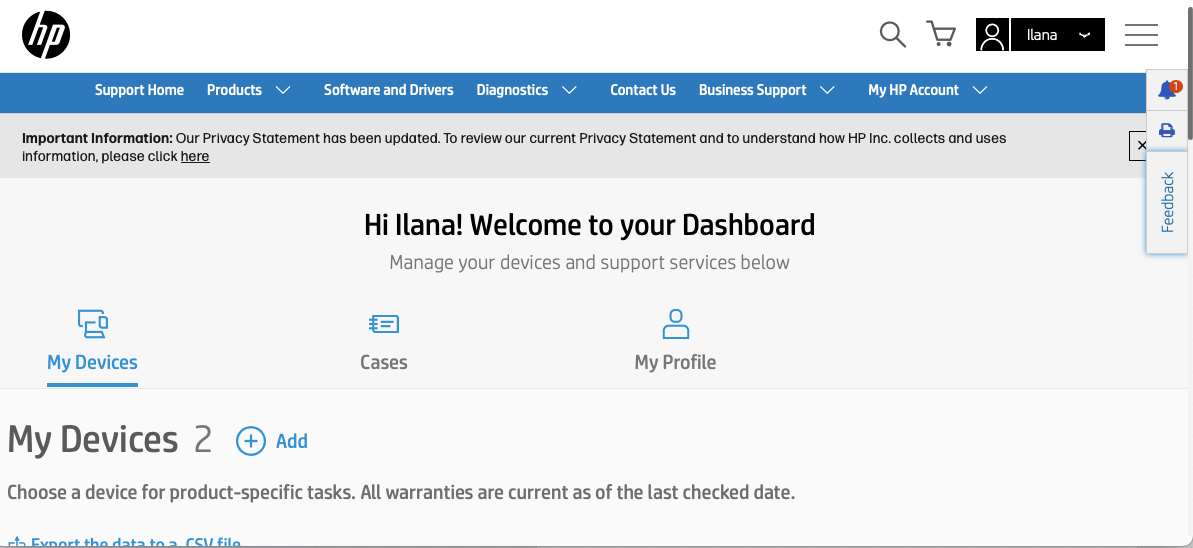Image resolution: width=1193 pixels, height=548 pixels.
Task: Dismiss the privacy information banner
Action: pos(1140,145)
